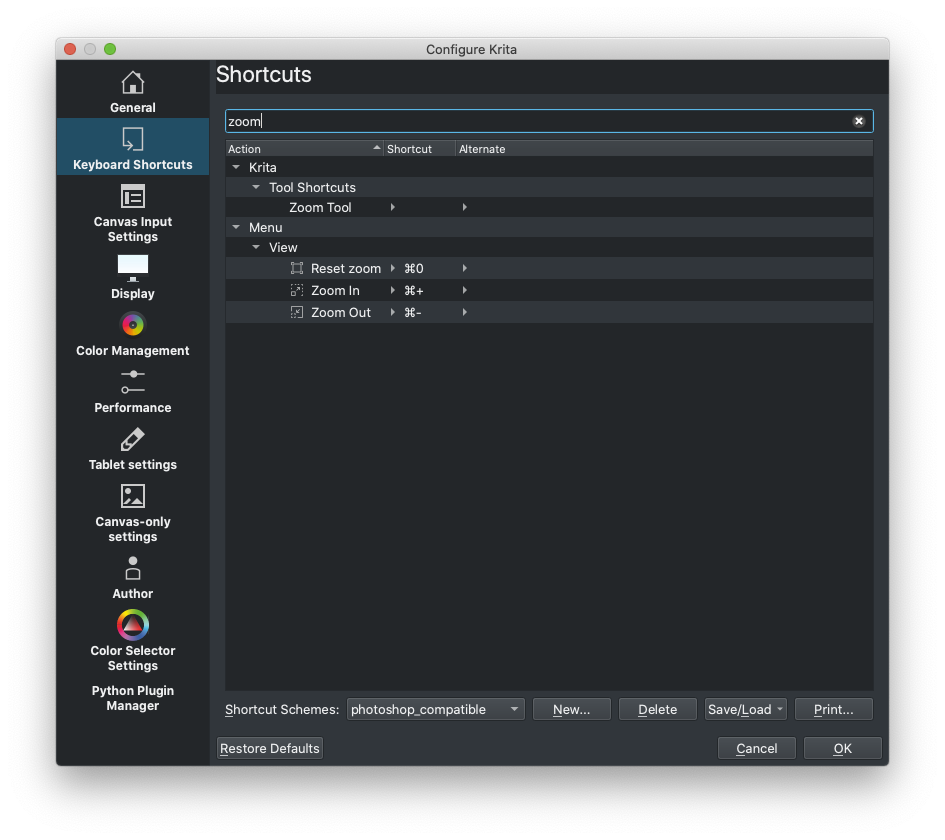Select the Keyboard Shortcuts page
945x840 pixels.
coord(132,147)
